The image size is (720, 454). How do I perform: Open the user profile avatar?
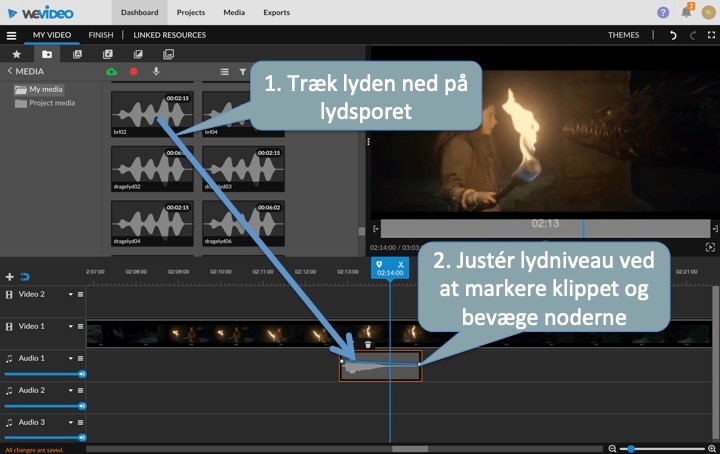[x=708, y=12]
